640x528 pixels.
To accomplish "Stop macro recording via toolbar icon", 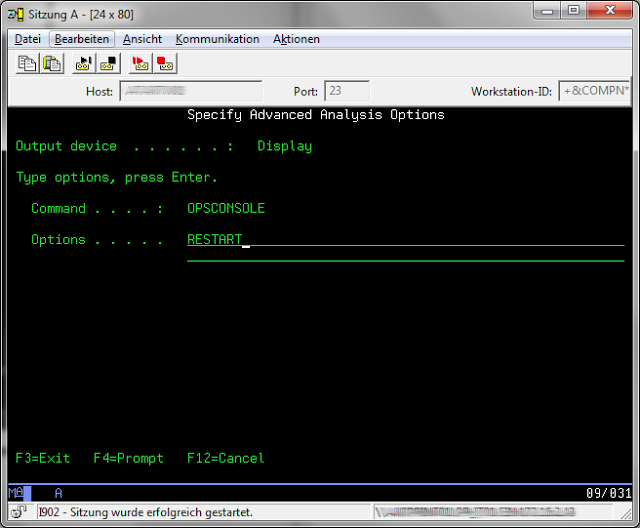I will (x=108, y=63).
